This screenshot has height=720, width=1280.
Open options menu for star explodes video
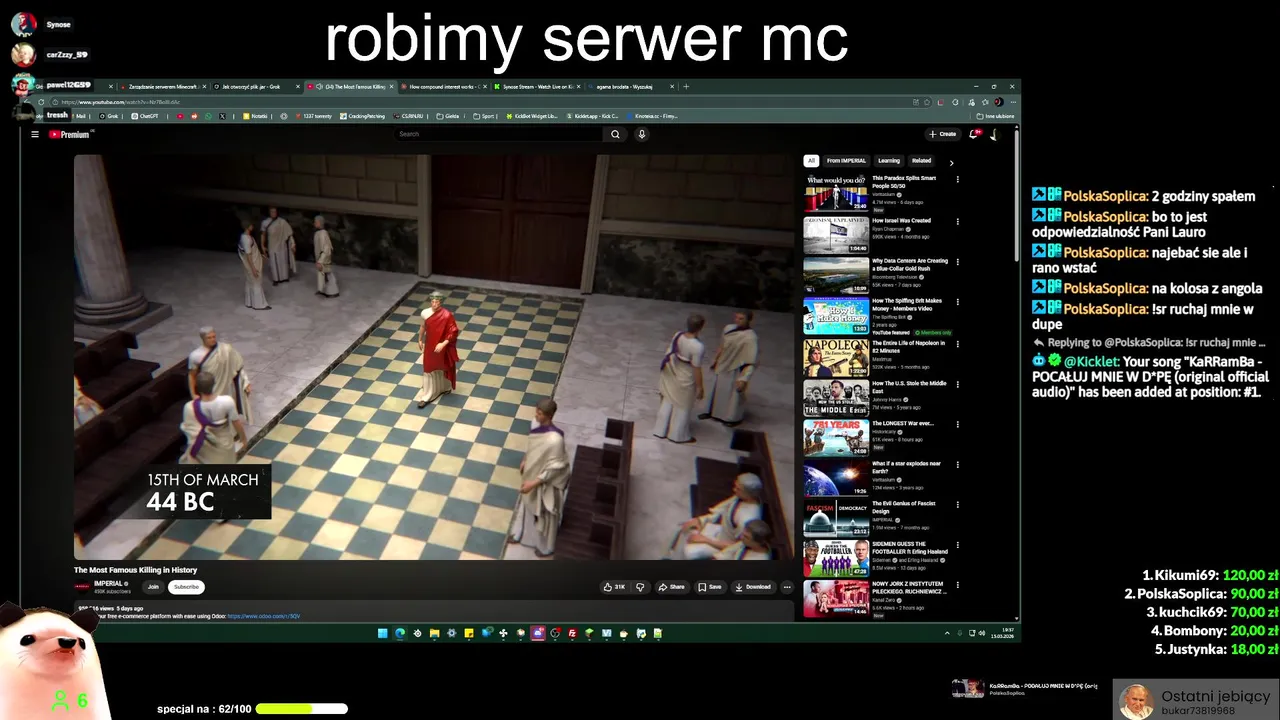pos(957,465)
